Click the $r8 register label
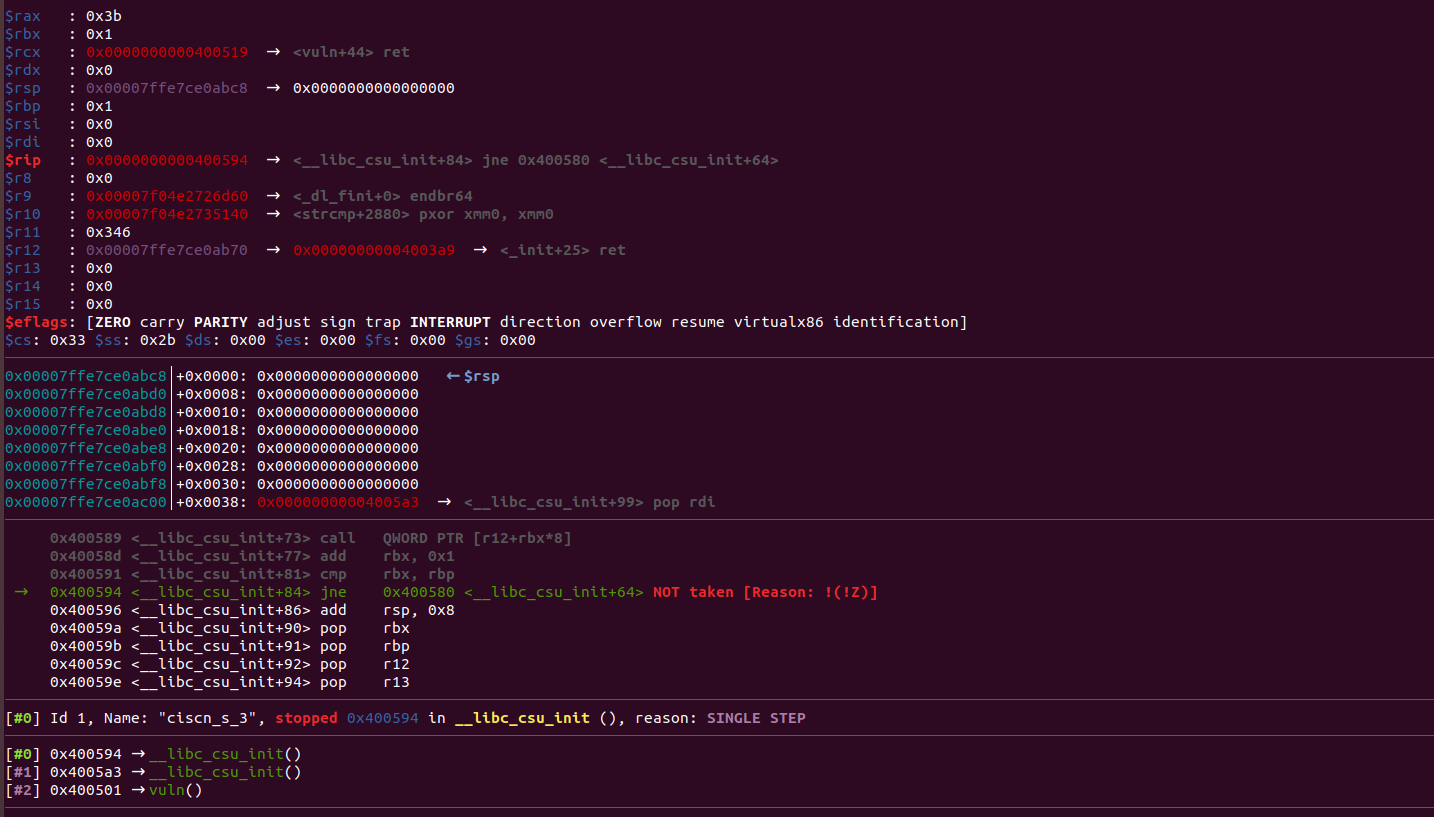Viewport: 1434px width, 817px height. point(19,178)
